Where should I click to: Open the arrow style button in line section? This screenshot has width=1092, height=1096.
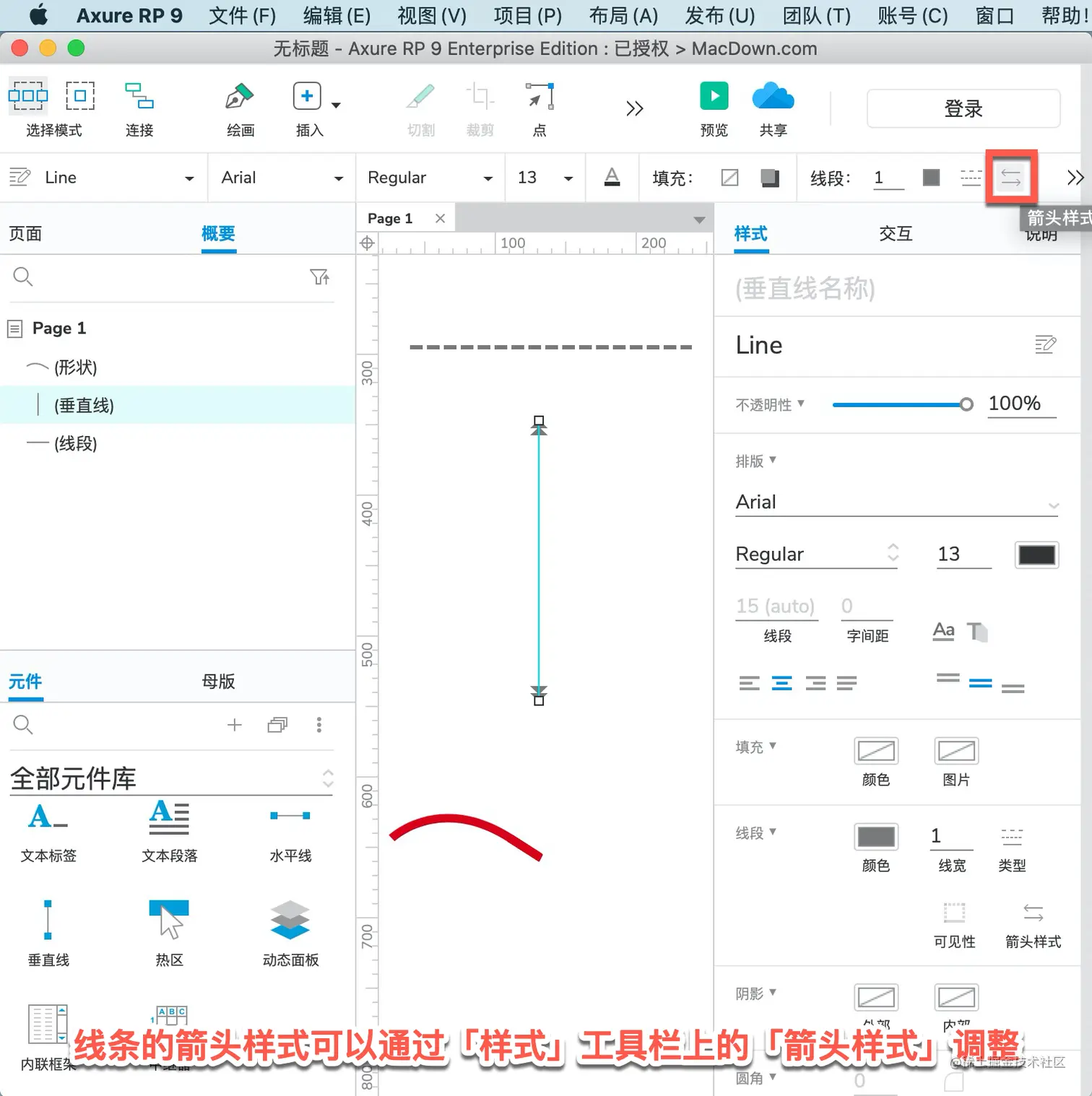click(1033, 925)
